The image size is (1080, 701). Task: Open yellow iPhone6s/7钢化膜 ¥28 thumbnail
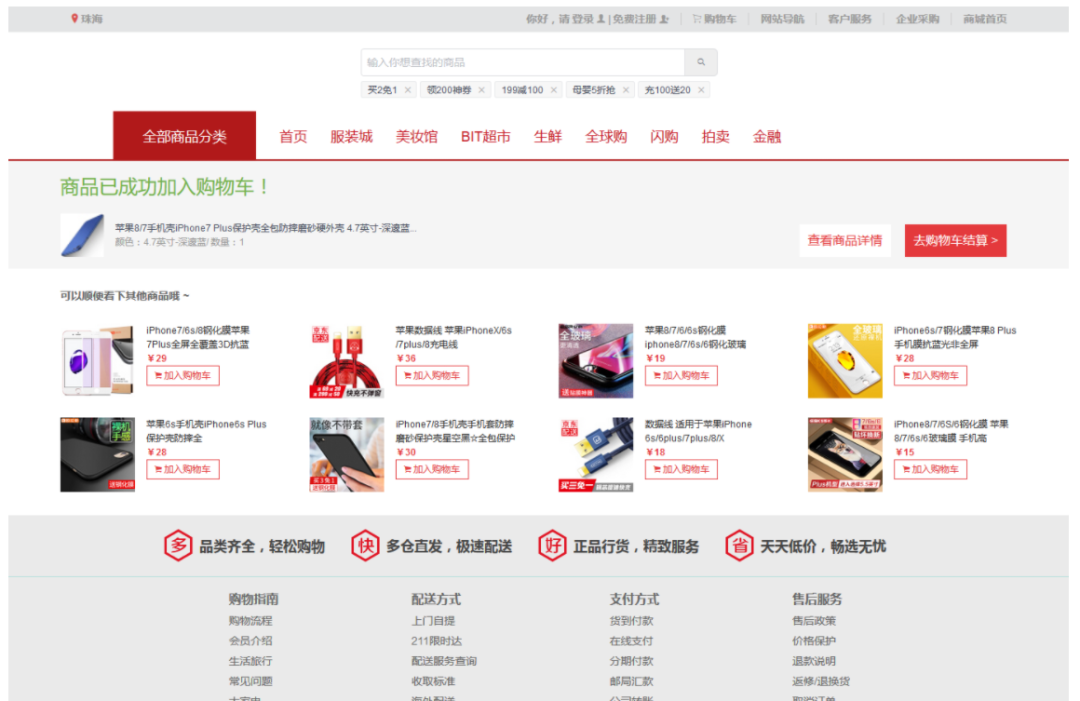coord(845,361)
